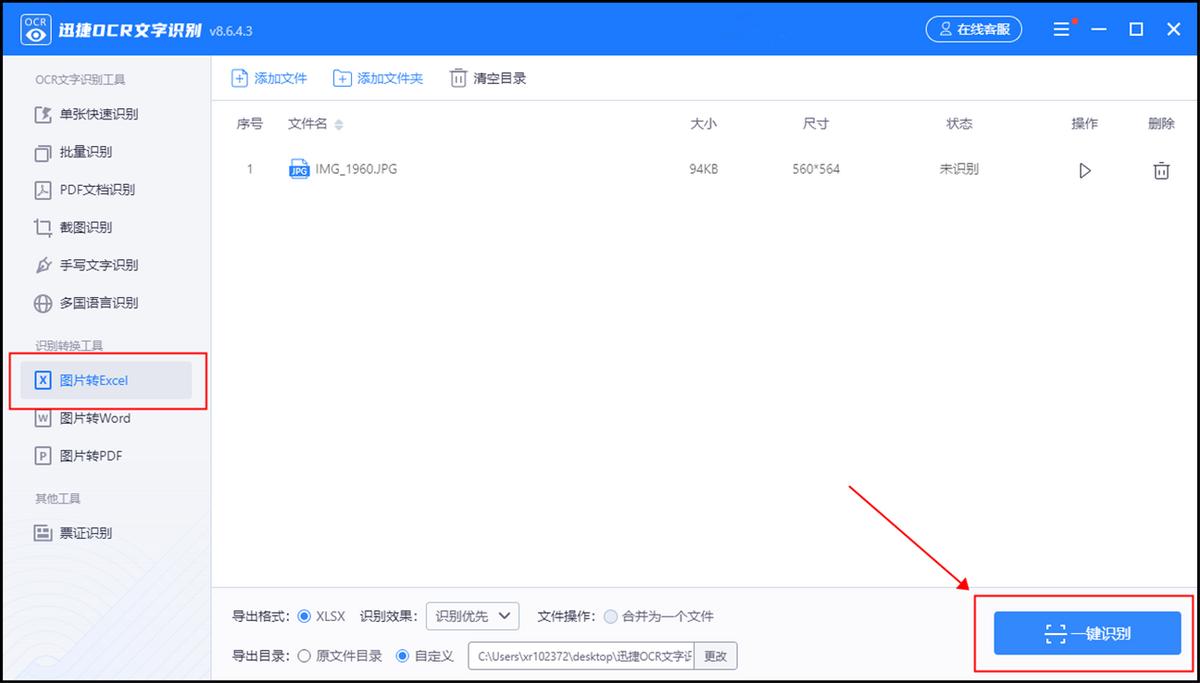
Task: Start recognizing IMG_1960.JPG with play icon
Action: pos(1085,170)
